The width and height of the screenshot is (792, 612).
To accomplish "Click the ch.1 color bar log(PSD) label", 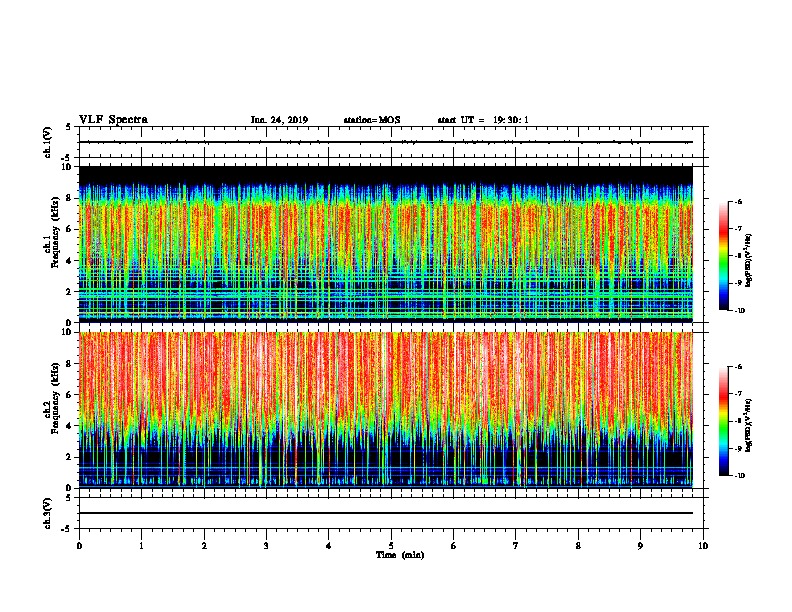I will [749, 261].
